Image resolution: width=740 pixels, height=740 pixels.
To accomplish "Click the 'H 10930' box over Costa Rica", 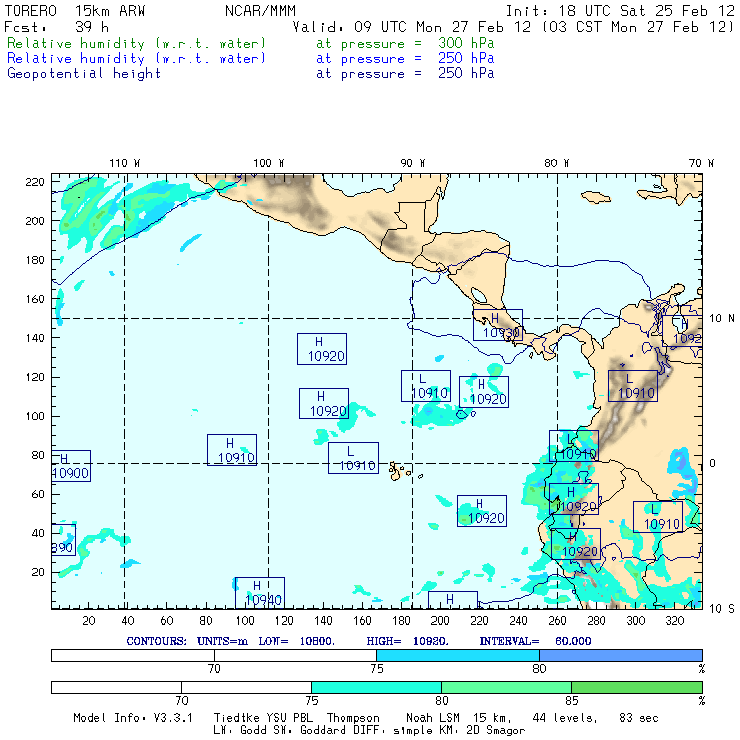I will (x=498, y=325).
